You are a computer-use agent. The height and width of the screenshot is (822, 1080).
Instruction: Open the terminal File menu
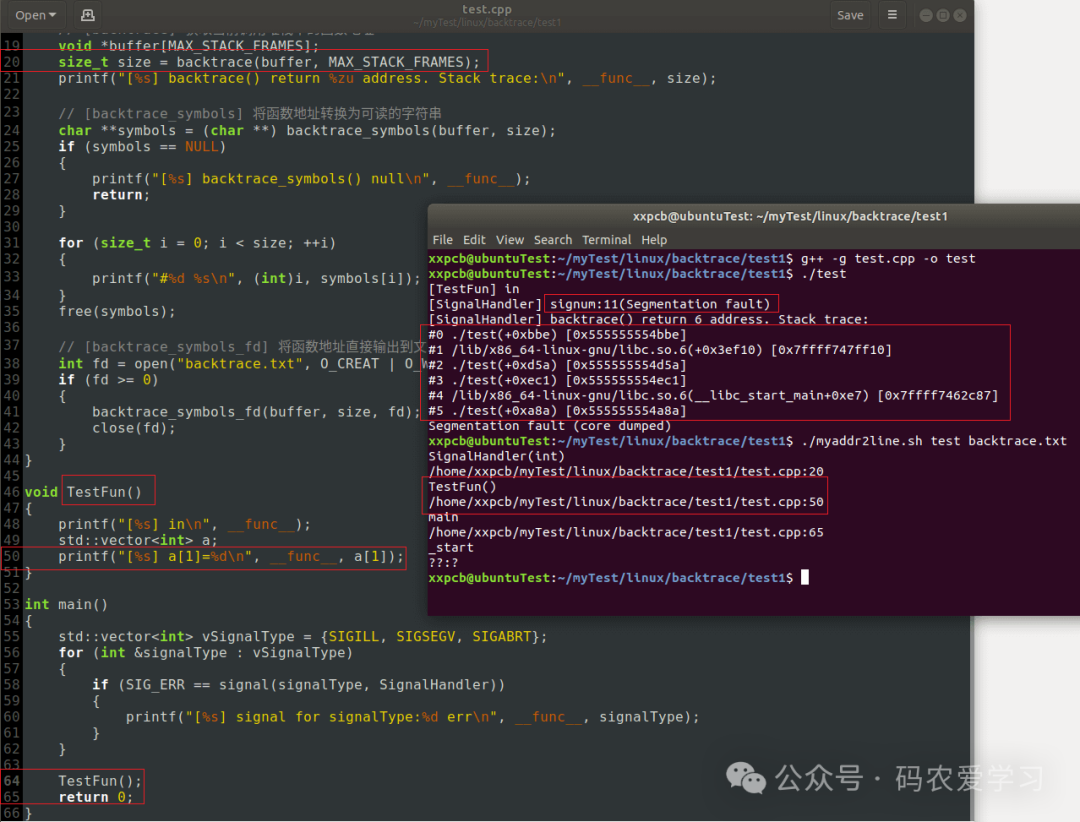point(442,240)
